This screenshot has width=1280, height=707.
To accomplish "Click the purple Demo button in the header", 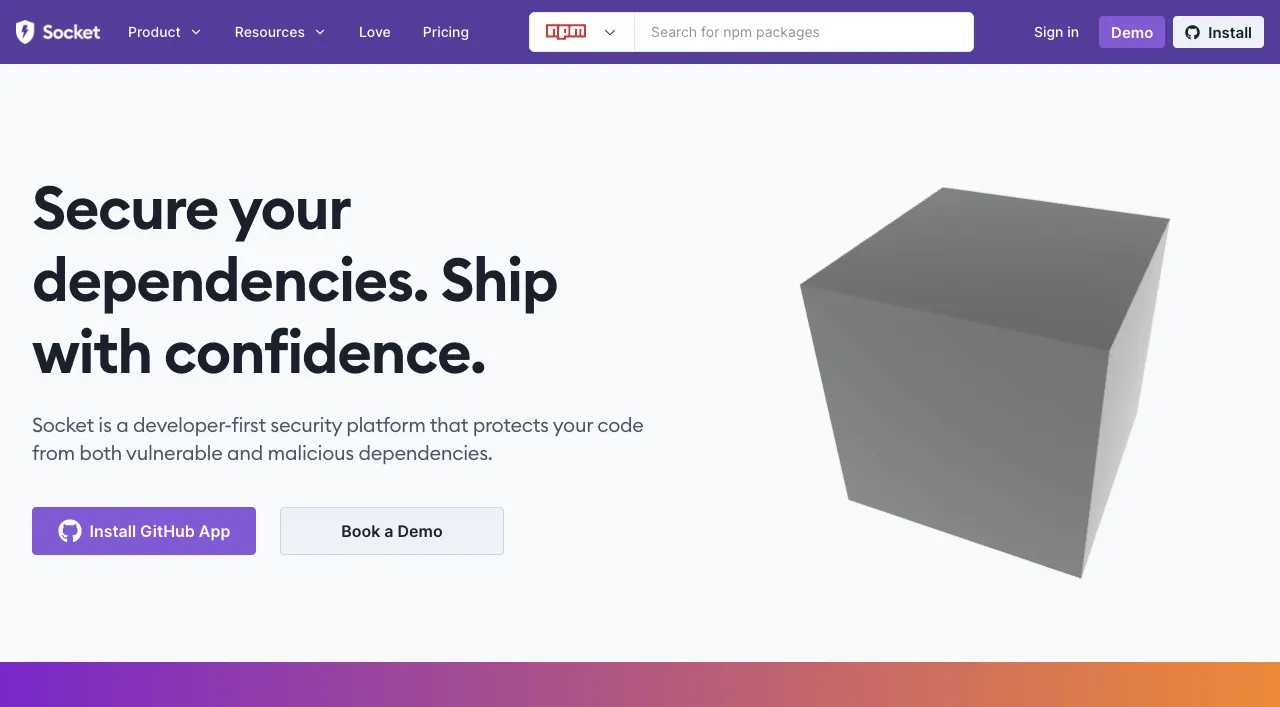I will click(x=1132, y=32).
